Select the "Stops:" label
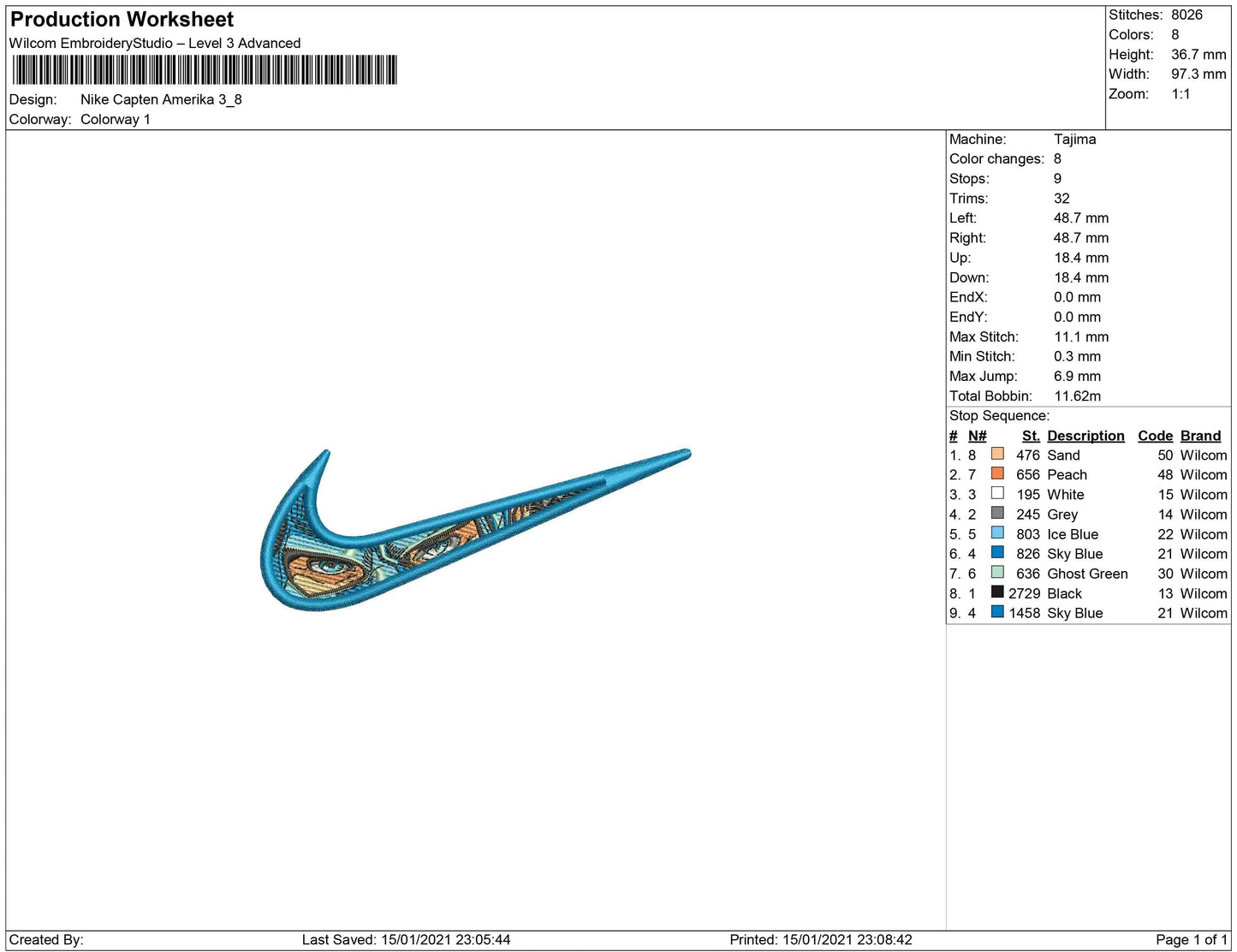The height and width of the screenshot is (952, 1237). pyautogui.click(x=969, y=179)
